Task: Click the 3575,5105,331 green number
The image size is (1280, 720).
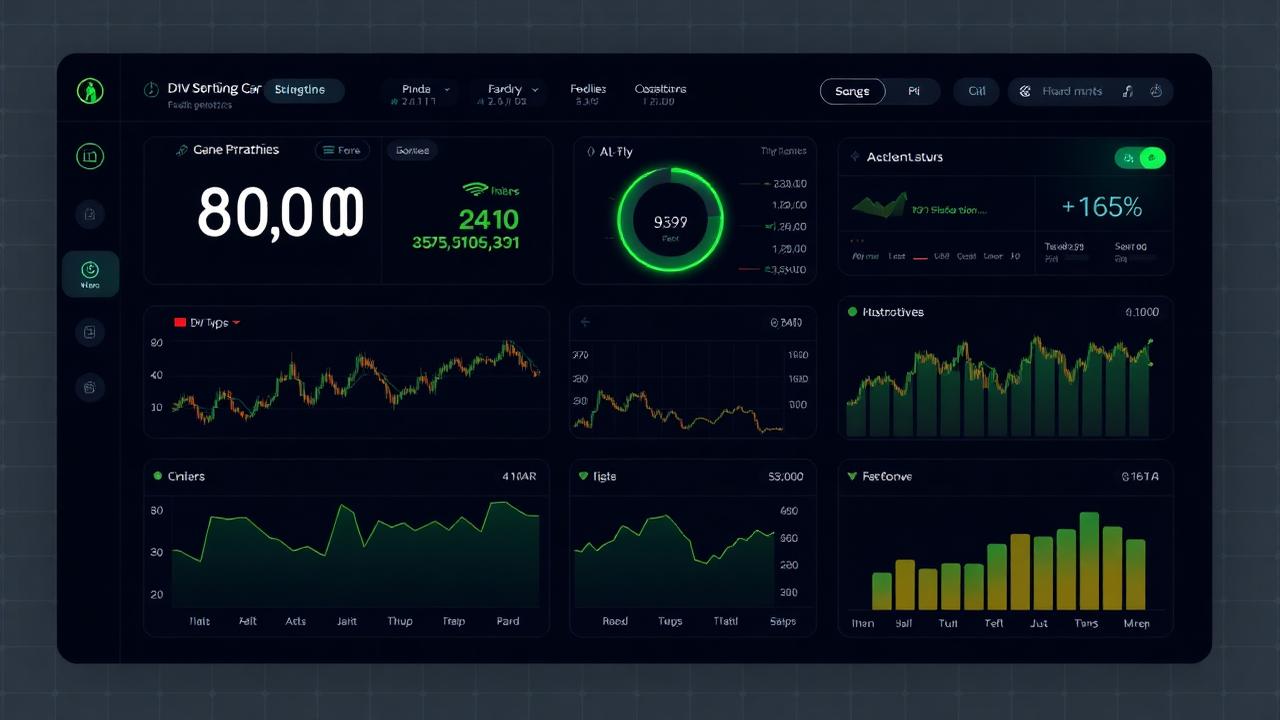Action: [x=466, y=242]
